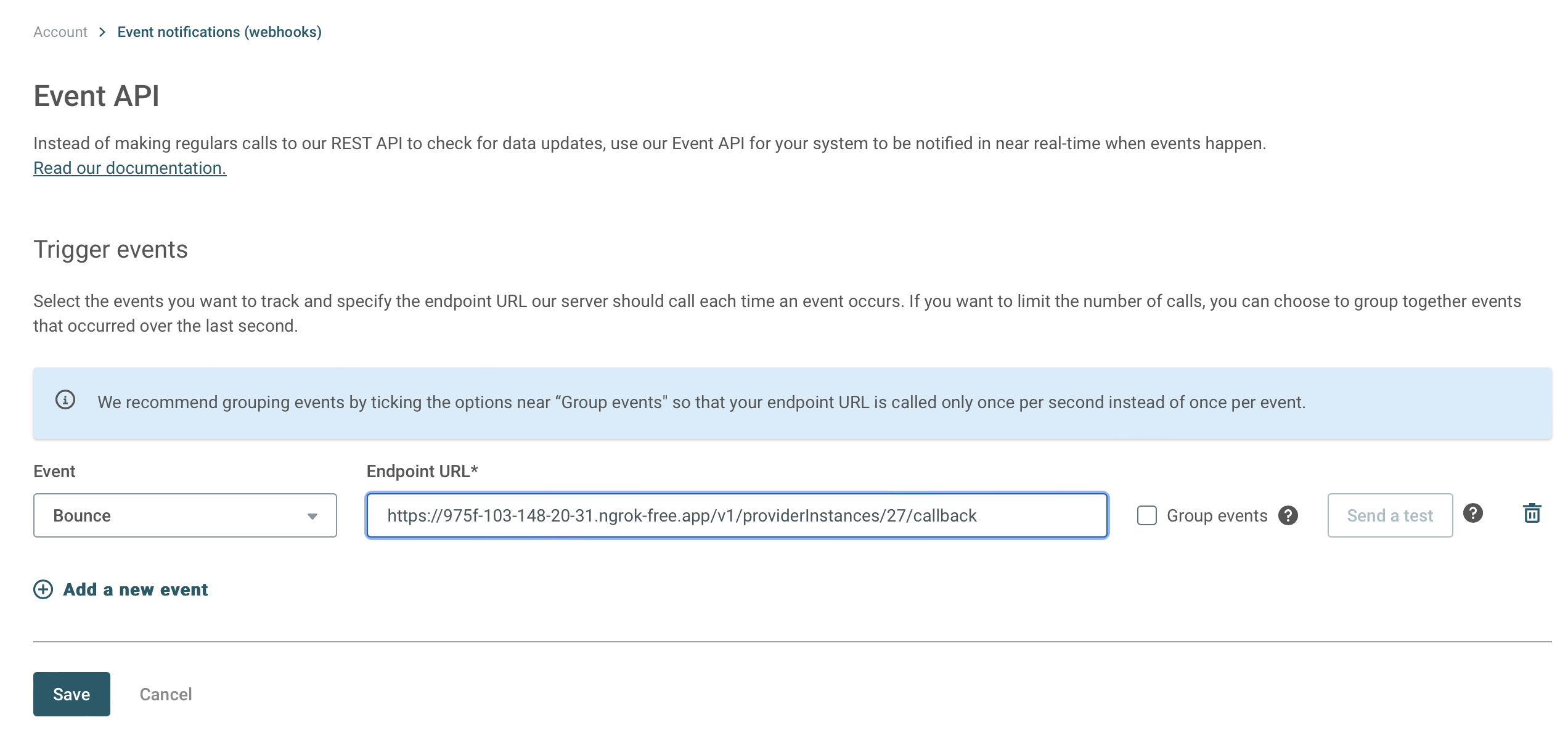Open Read our documentation link
The width and height of the screenshot is (1568, 741).
tap(130, 168)
